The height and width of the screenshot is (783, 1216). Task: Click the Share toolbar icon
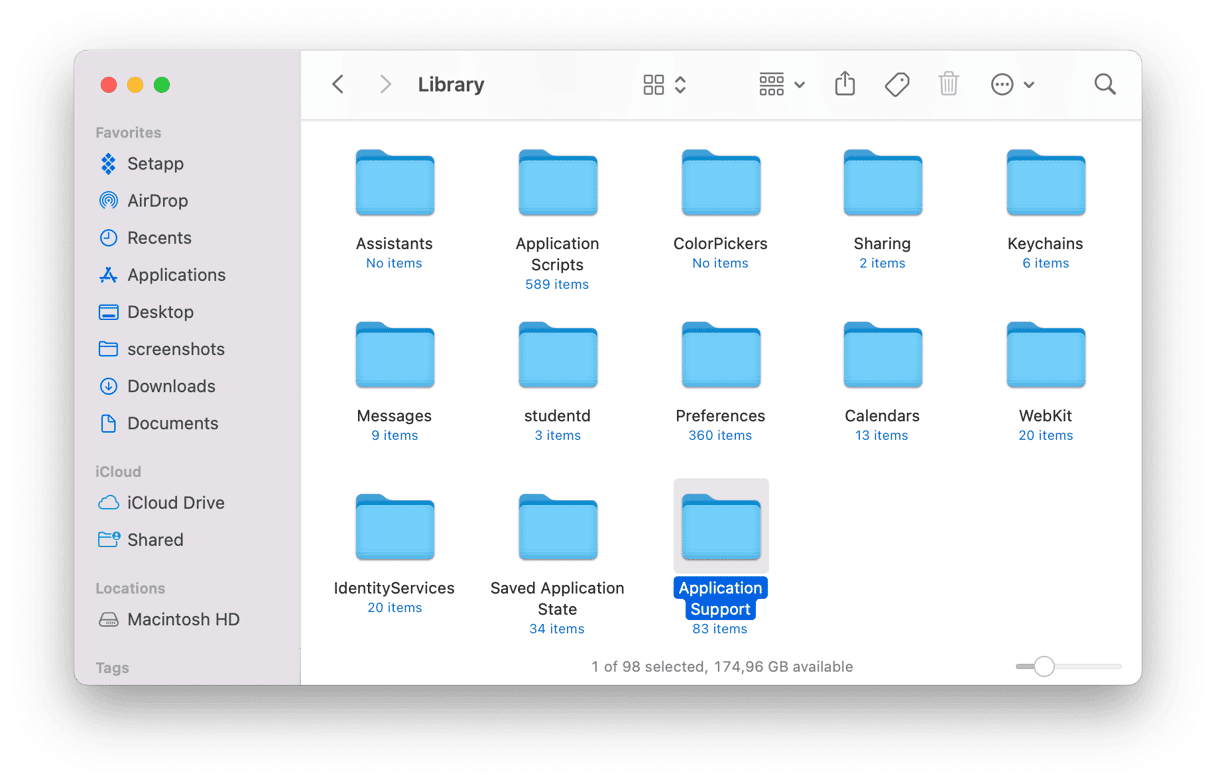[845, 84]
